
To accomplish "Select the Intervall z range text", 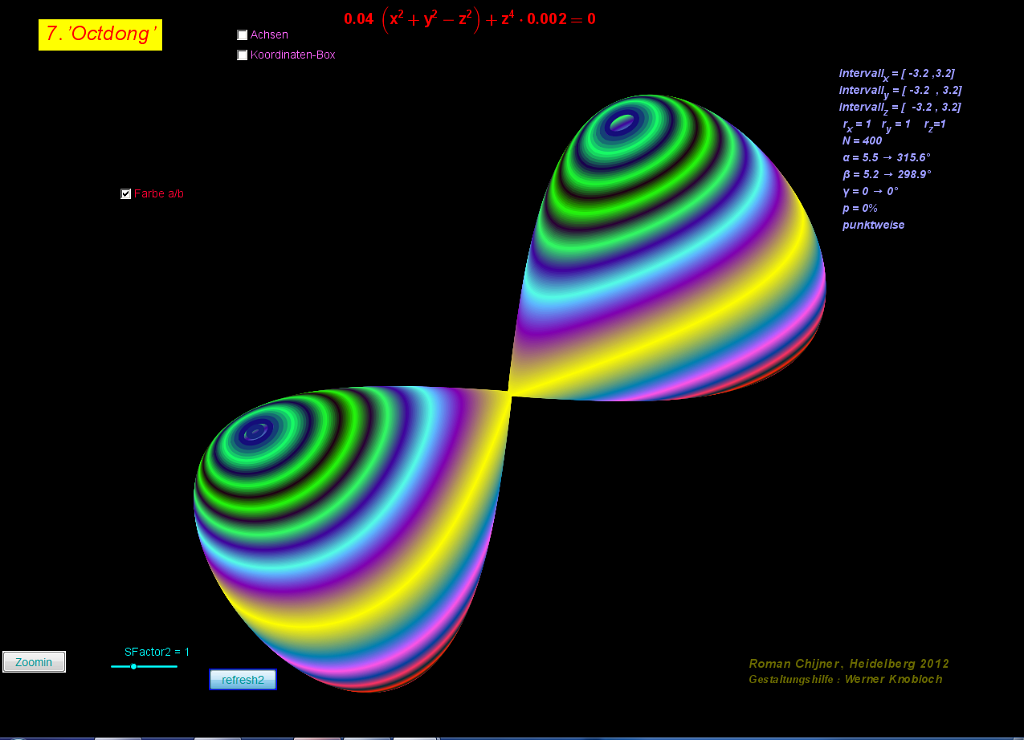I will coord(899,107).
